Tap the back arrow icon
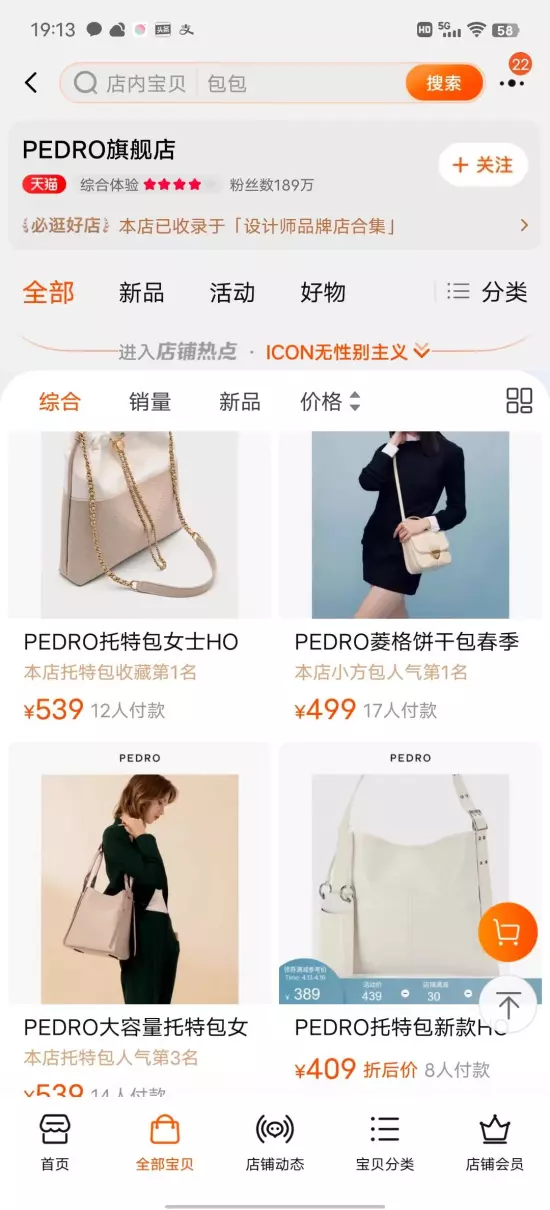The image size is (550, 1210). tap(31, 83)
